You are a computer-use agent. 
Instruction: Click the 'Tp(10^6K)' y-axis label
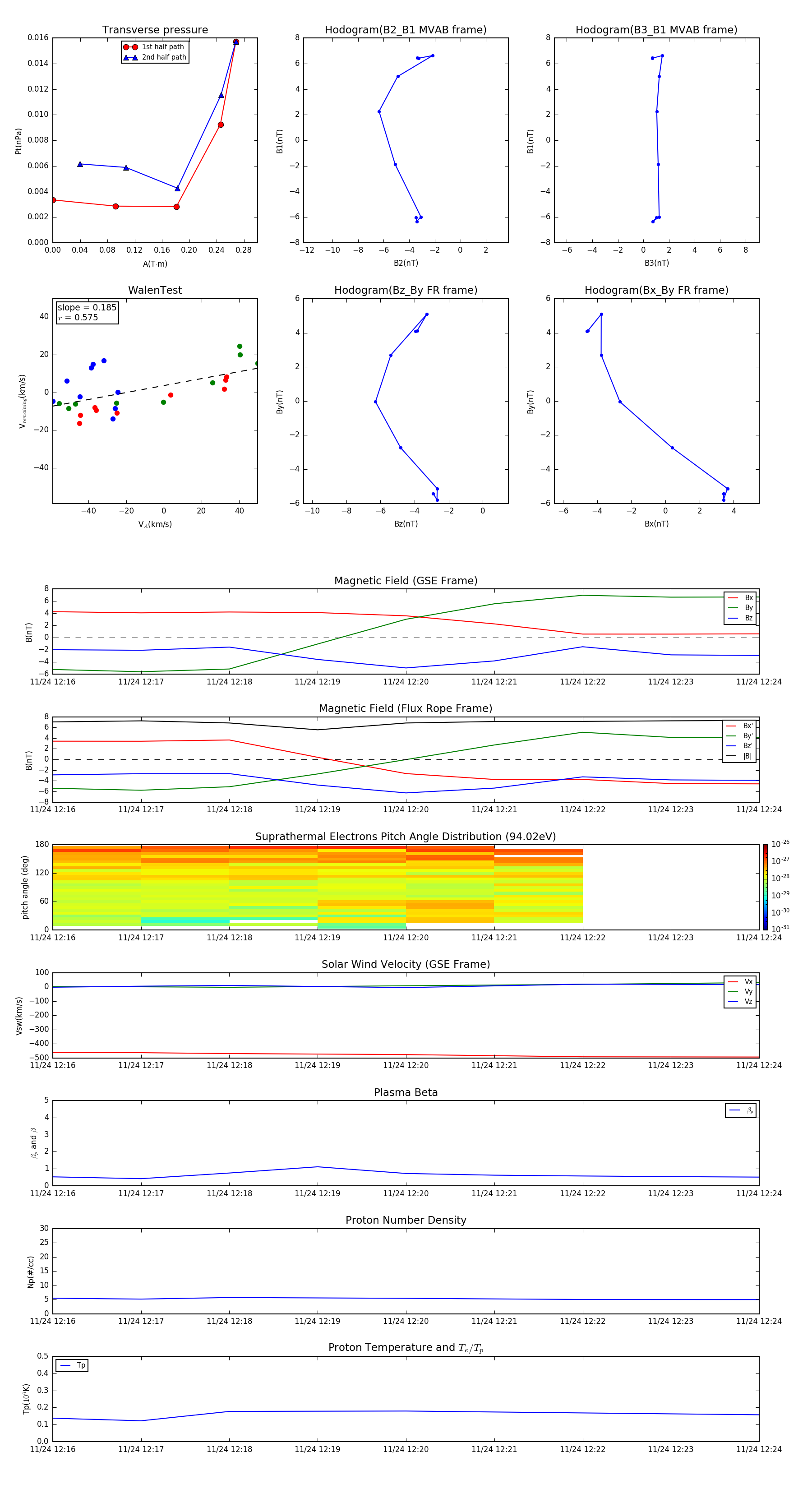26,1399
